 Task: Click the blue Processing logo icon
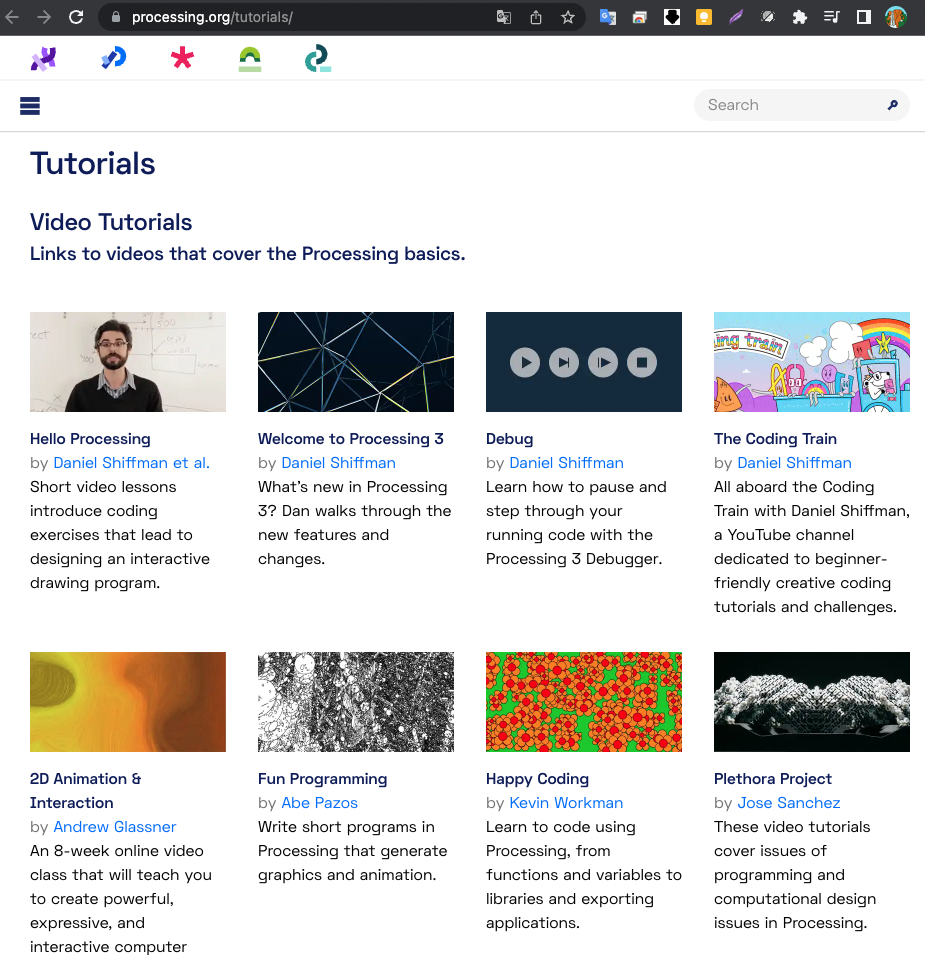(x=113, y=58)
